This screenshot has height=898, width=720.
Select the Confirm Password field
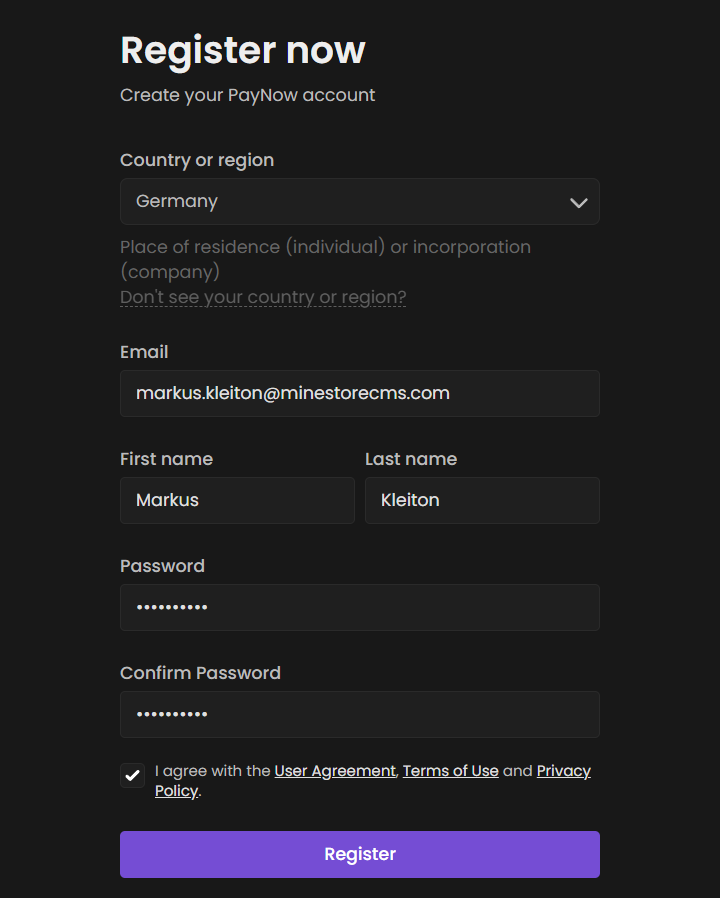click(x=360, y=714)
